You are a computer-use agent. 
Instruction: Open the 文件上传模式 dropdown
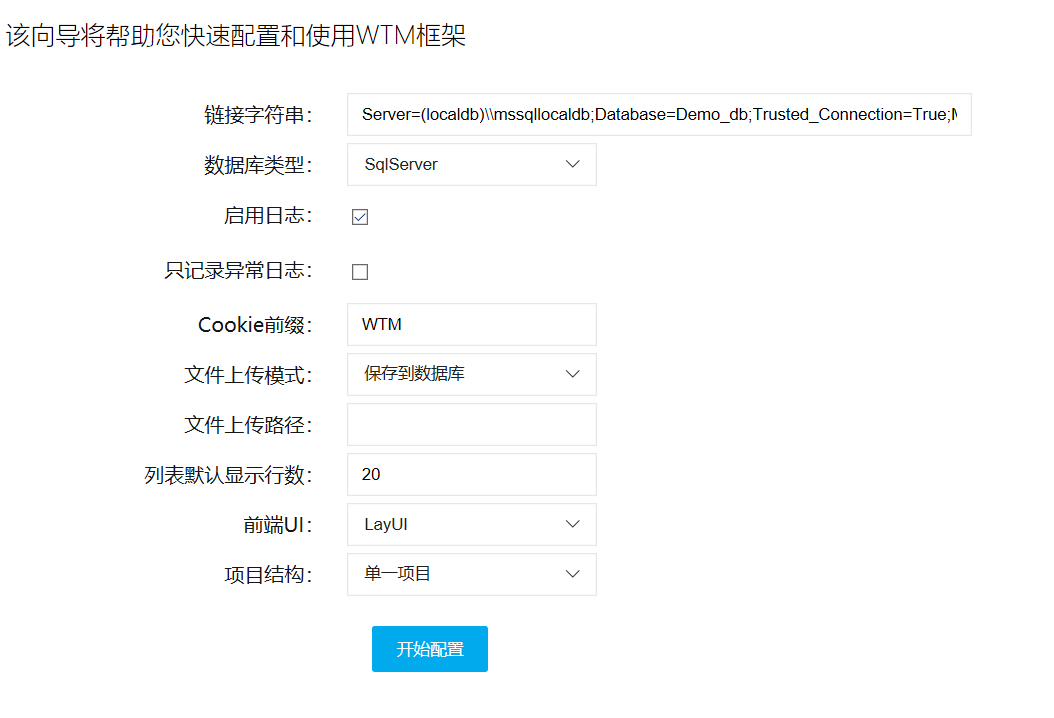point(471,374)
